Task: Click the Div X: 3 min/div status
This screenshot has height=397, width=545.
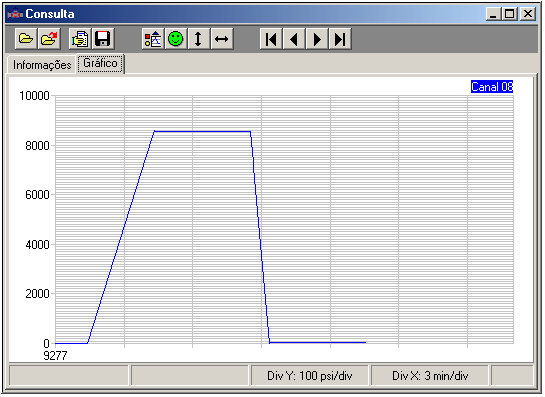Action: pyautogui.click(x=430, y=376)
